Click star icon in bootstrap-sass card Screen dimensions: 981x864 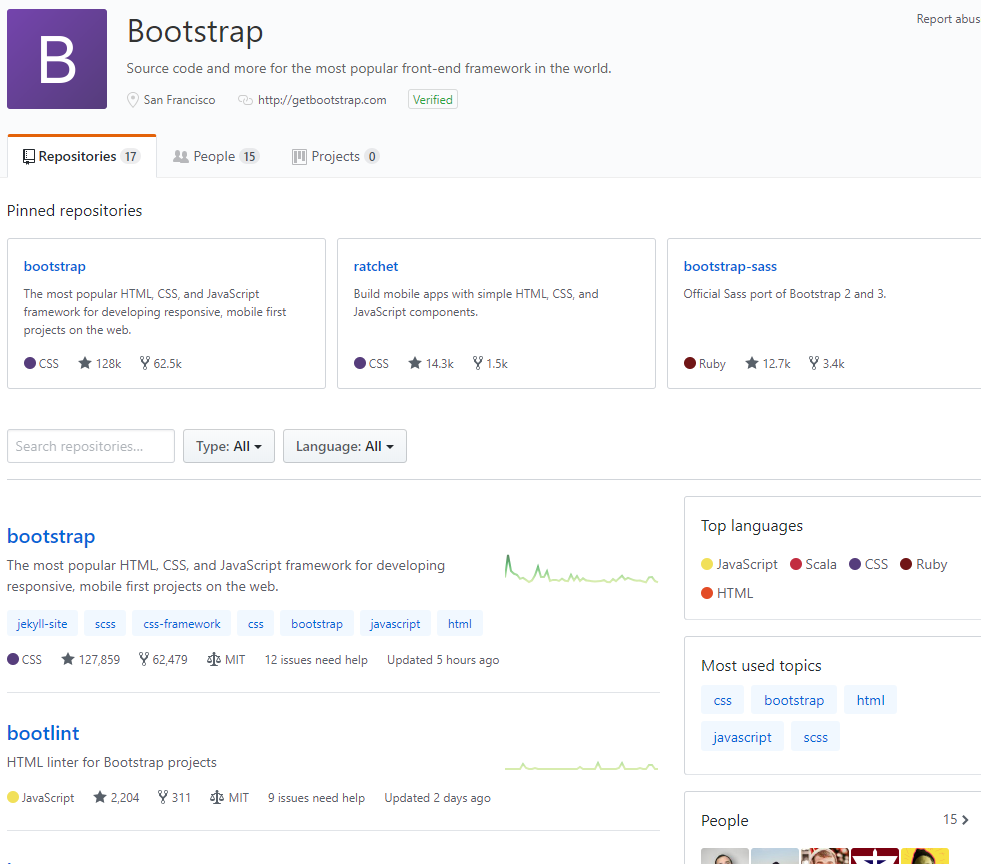(752, 363)
